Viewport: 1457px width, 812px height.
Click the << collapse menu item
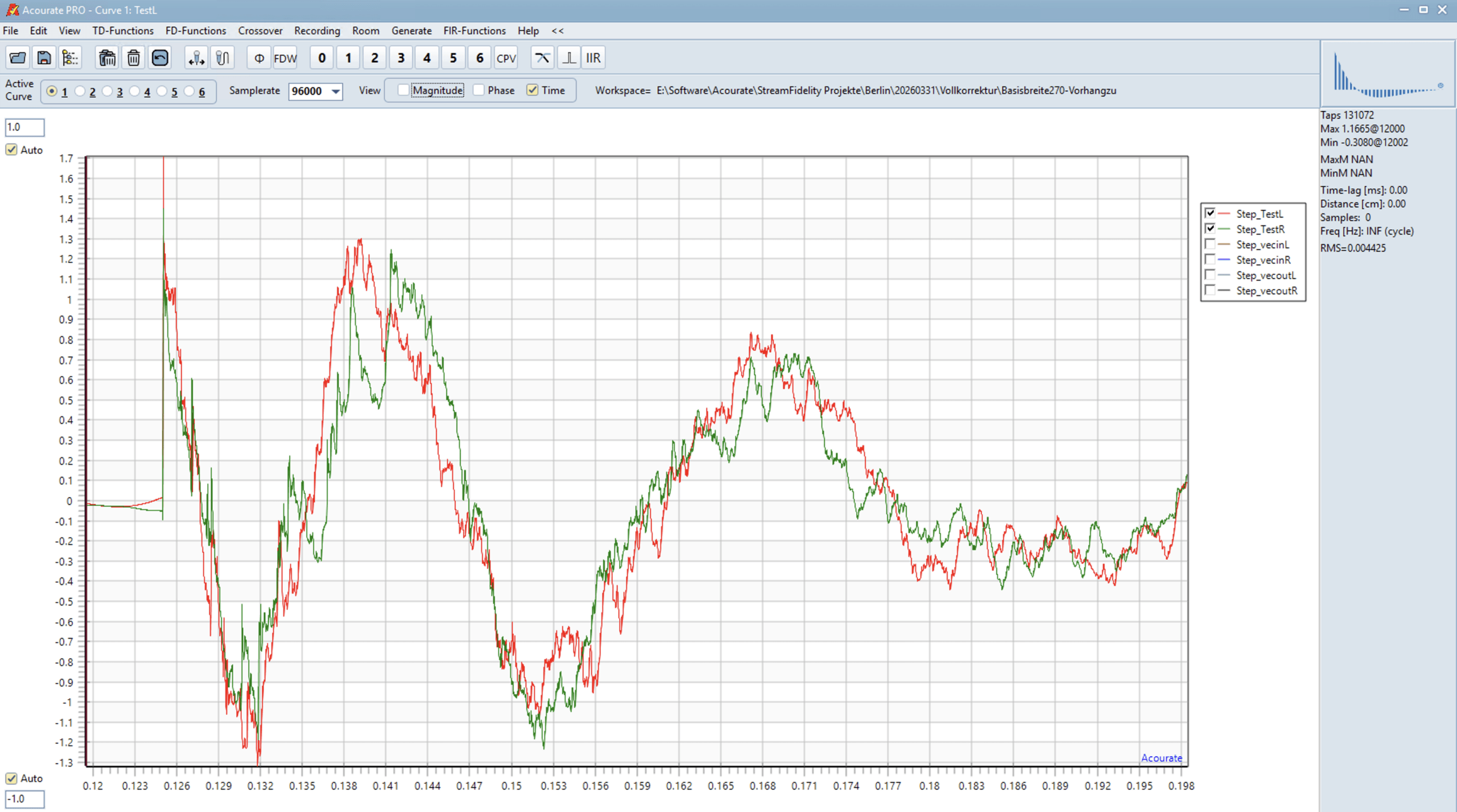[557, 31]
